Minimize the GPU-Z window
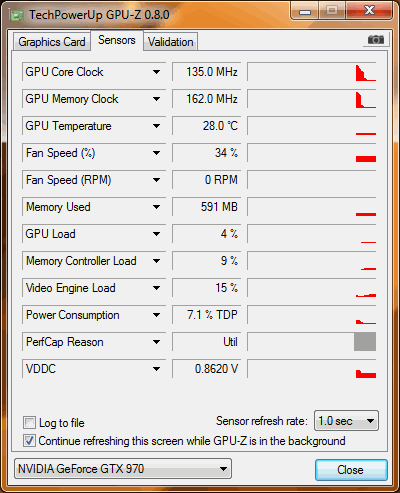 click(x=305, y=11)
